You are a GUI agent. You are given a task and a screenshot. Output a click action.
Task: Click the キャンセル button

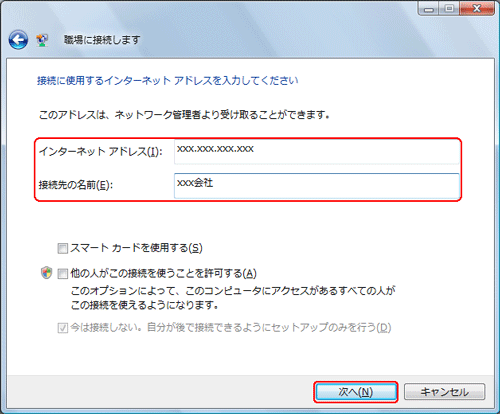point(445,392)
